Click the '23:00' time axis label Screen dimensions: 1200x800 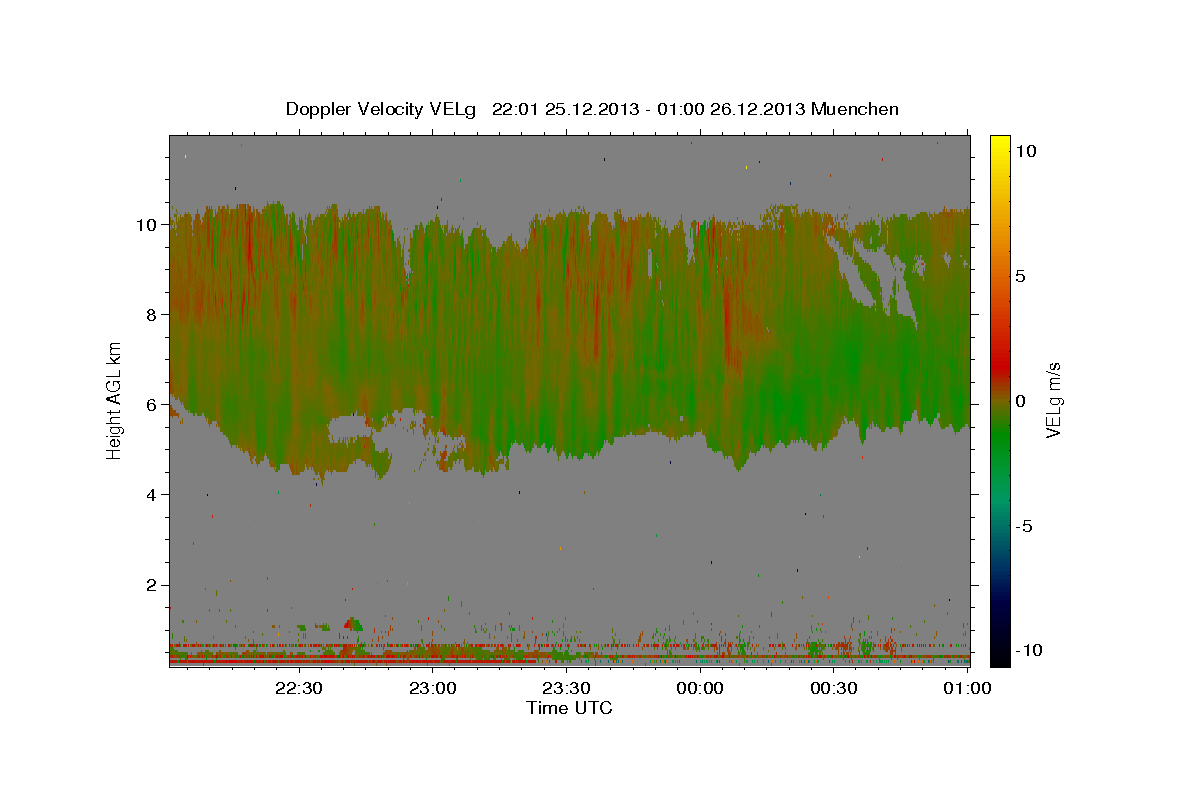click(x=433, y=688)
